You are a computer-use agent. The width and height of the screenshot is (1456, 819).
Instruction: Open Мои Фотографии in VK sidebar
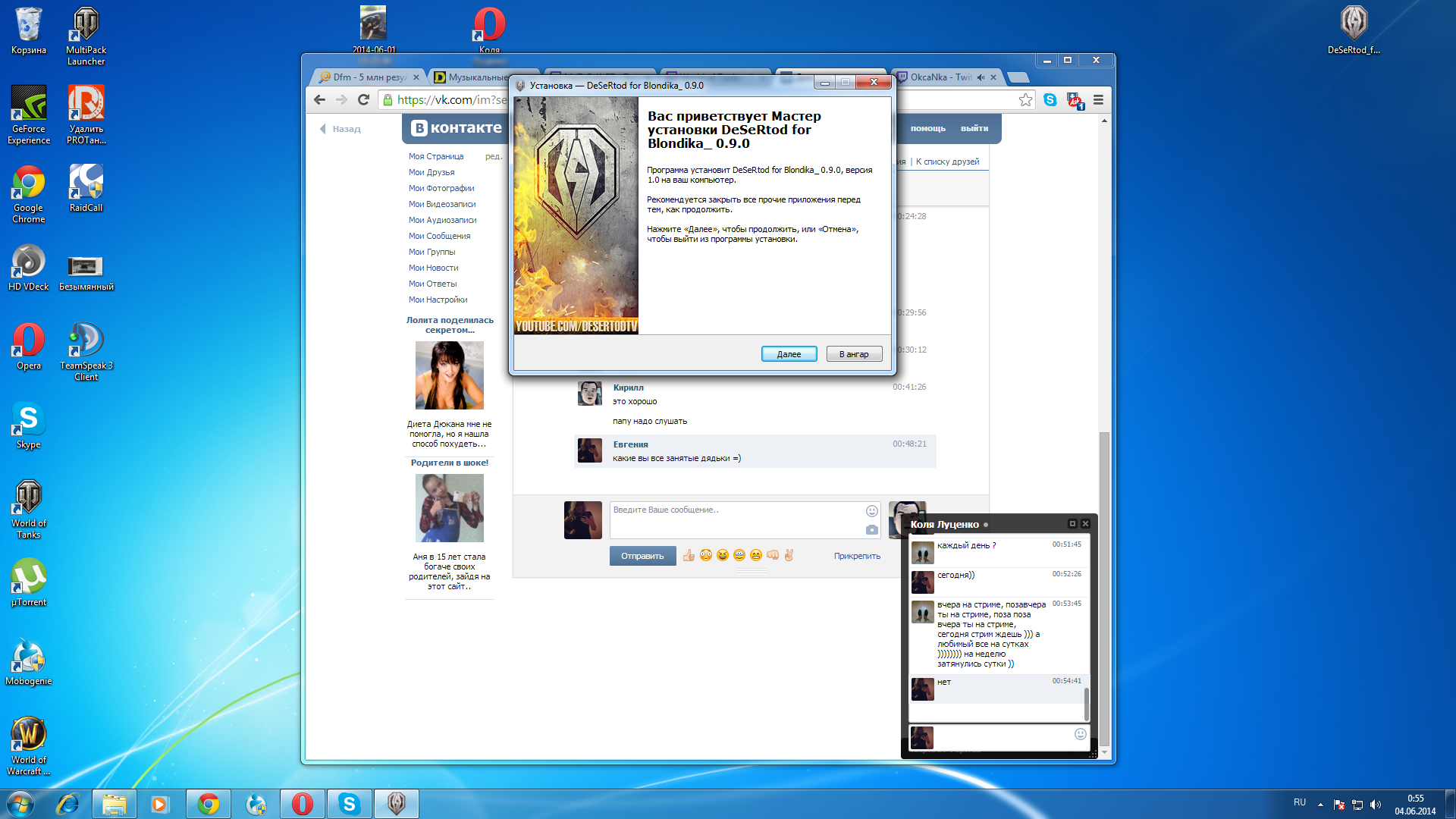pyautogui.click(x=441, y=188)
